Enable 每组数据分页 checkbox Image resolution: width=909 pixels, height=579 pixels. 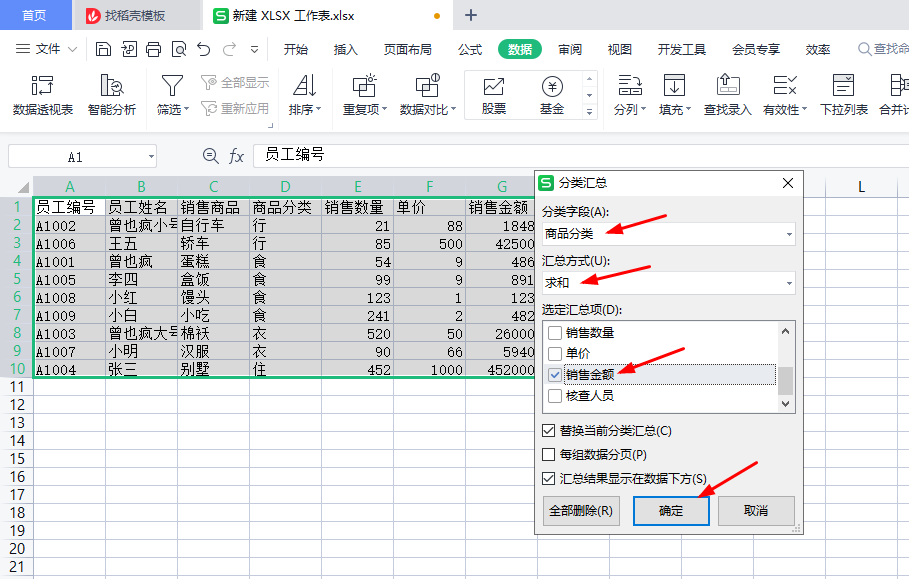(548, 454)
